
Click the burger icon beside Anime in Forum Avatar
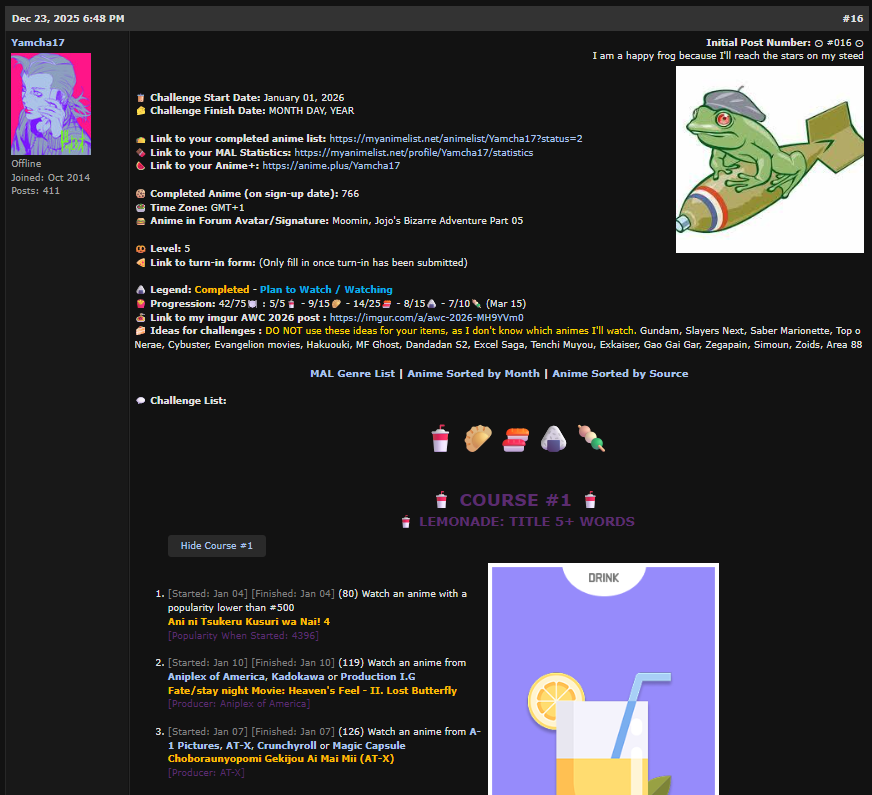(141, 221)
